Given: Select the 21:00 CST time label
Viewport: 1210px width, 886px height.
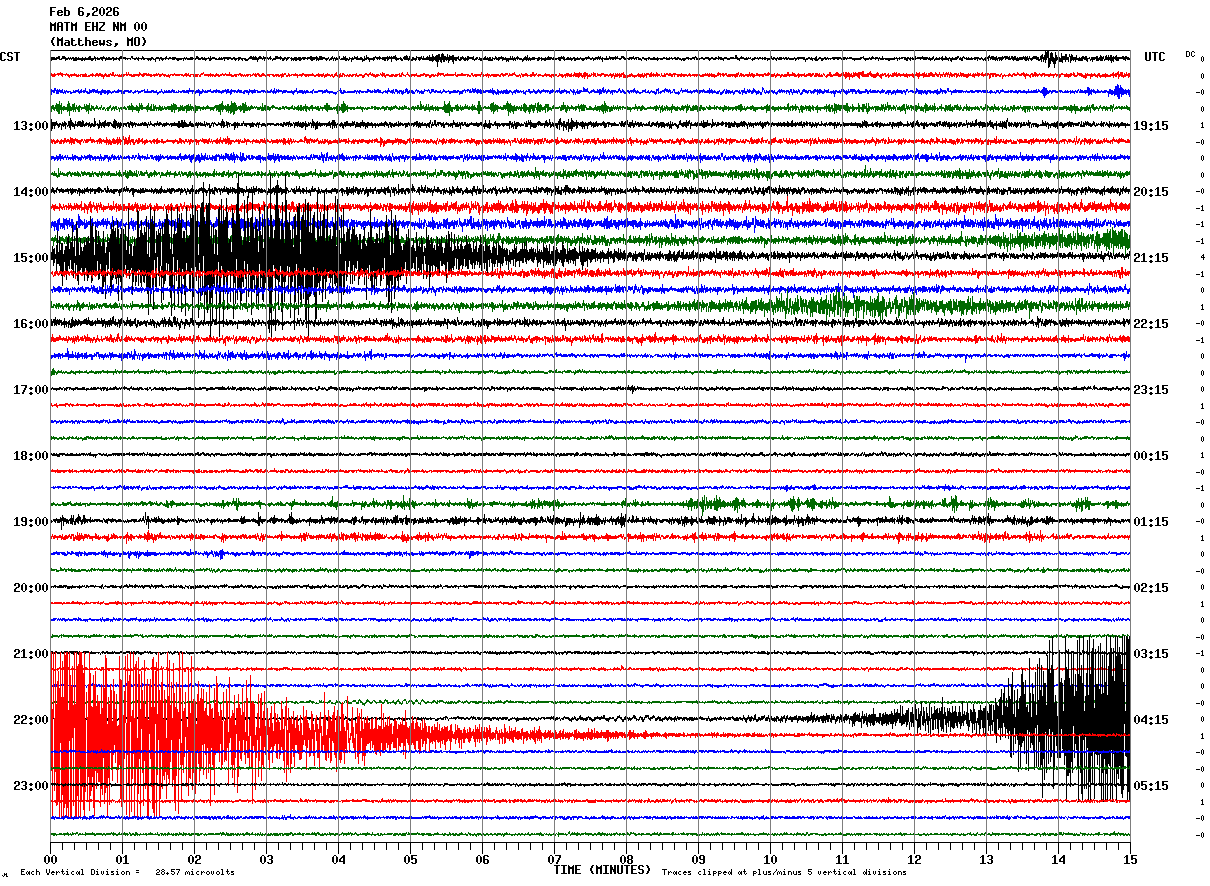Looking at the screenshot, I should [x=31, y=654].
